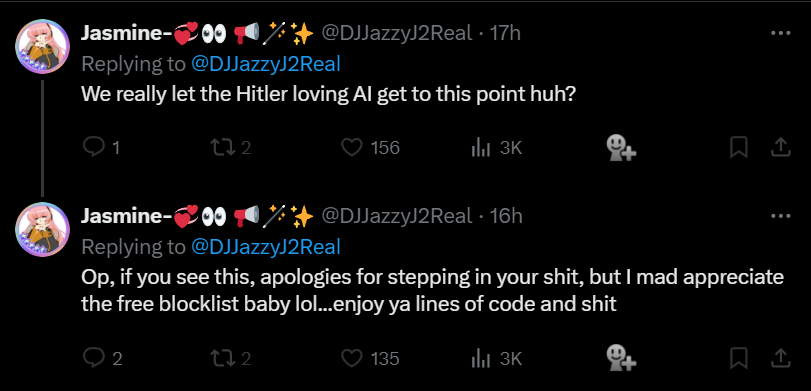
Task: Open @DJJazzyJ2Real reply link in second tweet
Action: (266, 247)
